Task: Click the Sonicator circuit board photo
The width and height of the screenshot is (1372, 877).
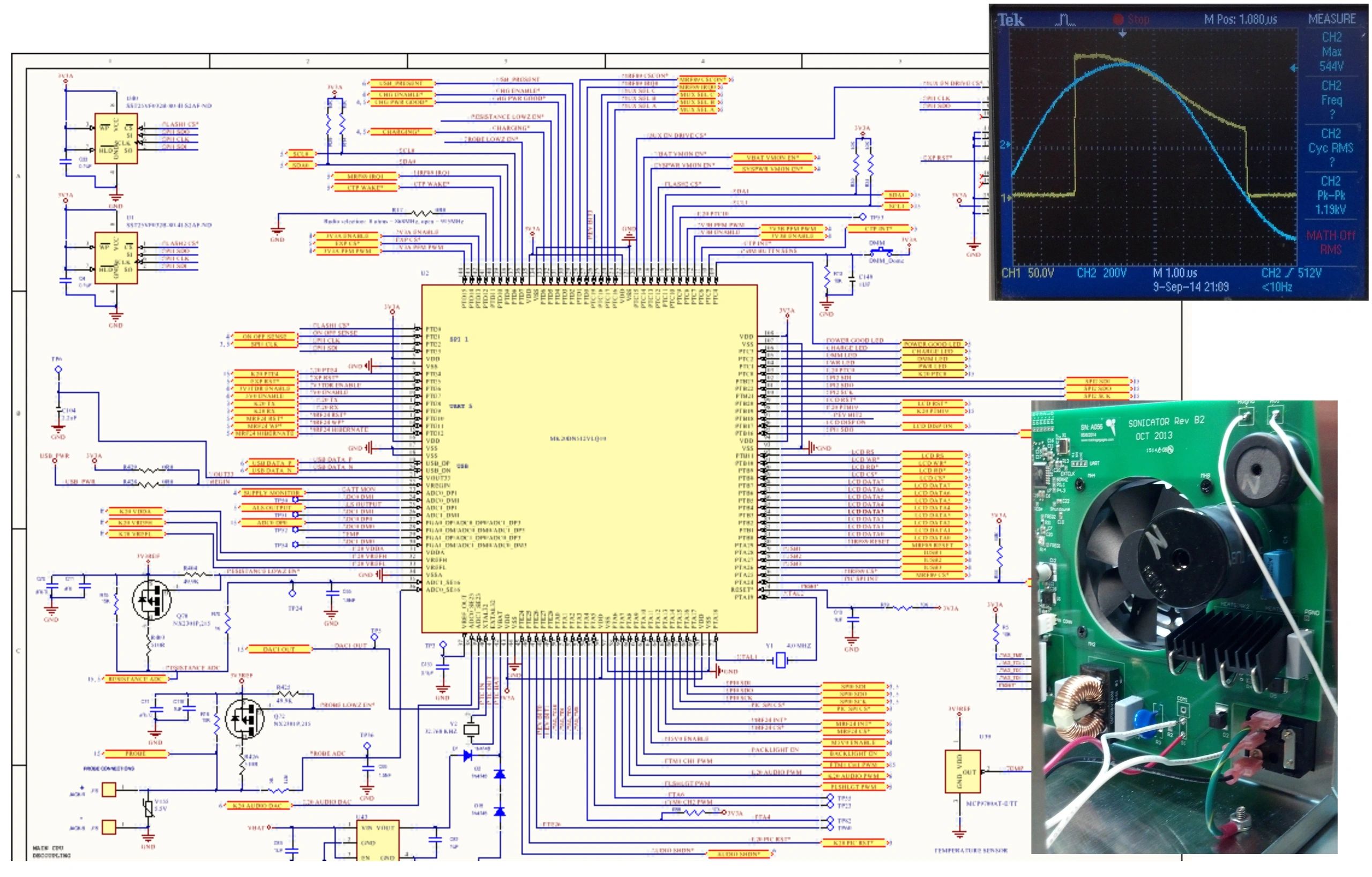Action: 1184,626
